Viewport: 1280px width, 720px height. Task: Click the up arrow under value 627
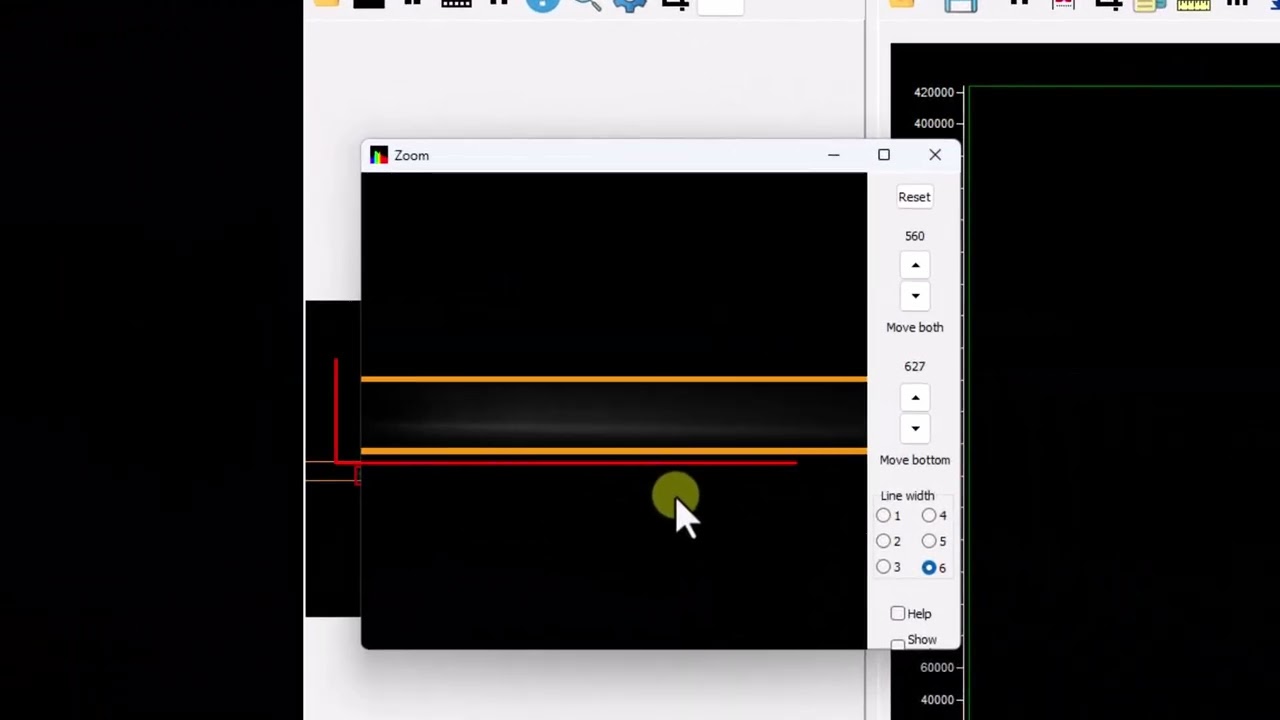[x=915, y=398]
